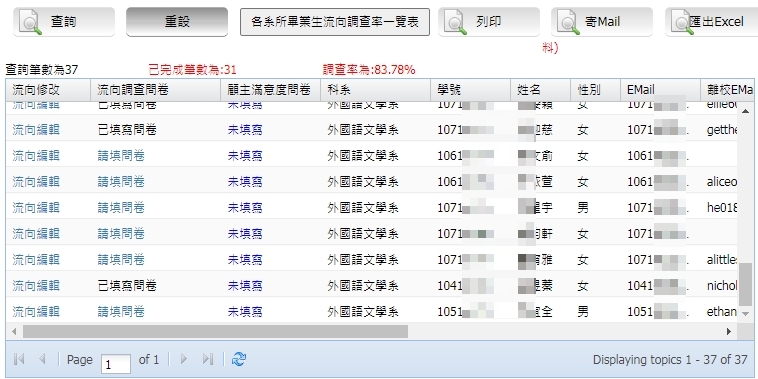Click the 查詢 search button
758x379 pixels.
(64, 22)
